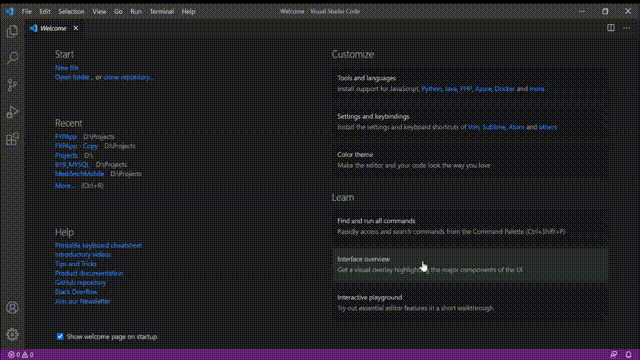Open the Accounts icon in activity bar
The width and height of the screenshot is (640, 360).
pos(12,307)
